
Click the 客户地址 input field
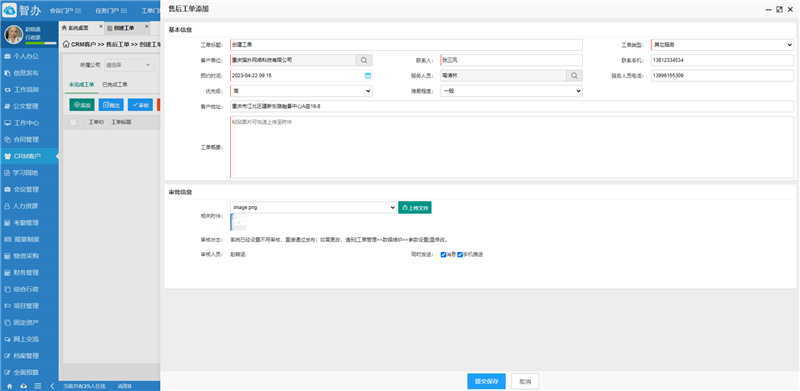[512, 106]
